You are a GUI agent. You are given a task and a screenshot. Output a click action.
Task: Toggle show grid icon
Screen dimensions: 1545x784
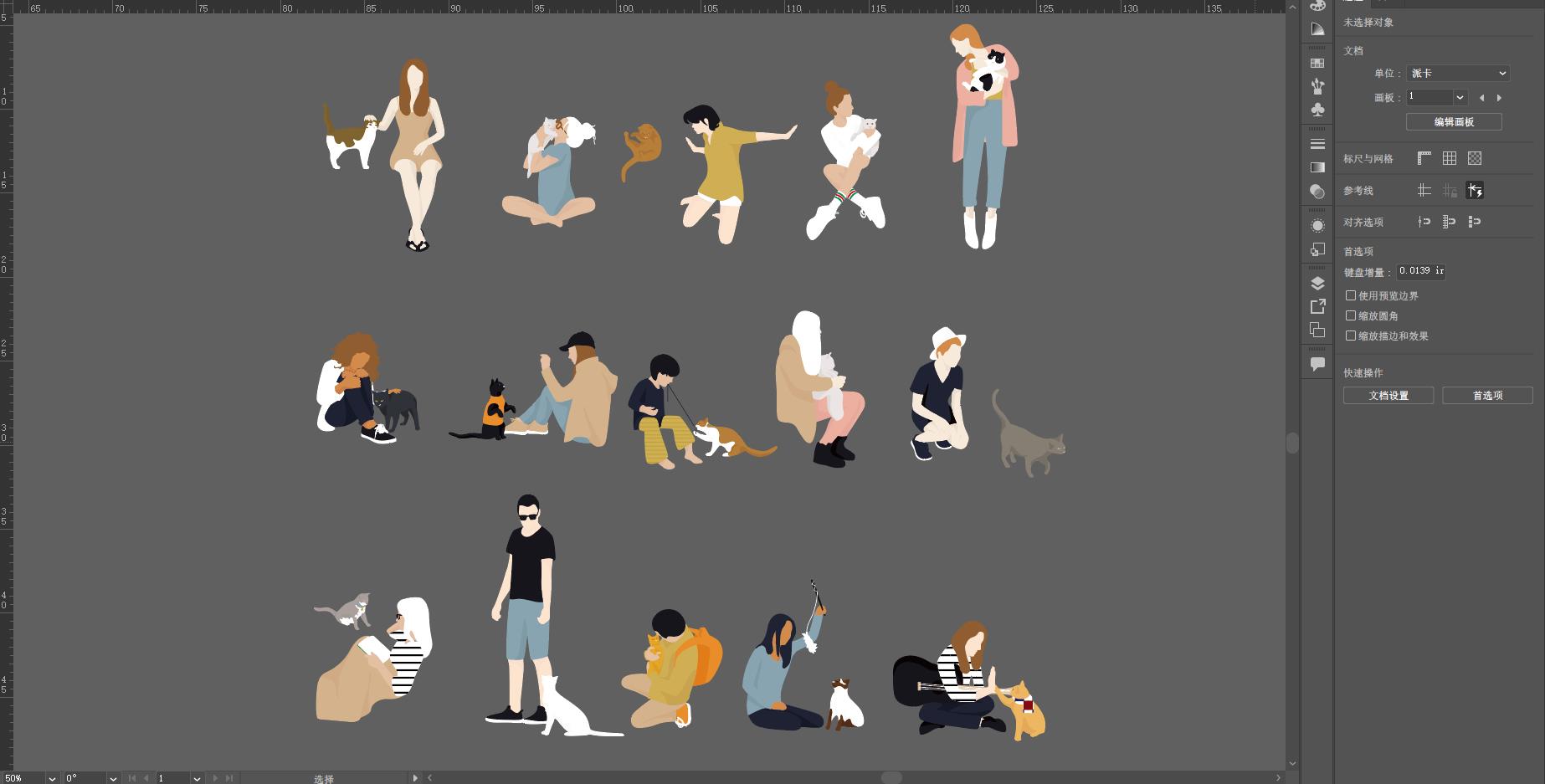1450,158
